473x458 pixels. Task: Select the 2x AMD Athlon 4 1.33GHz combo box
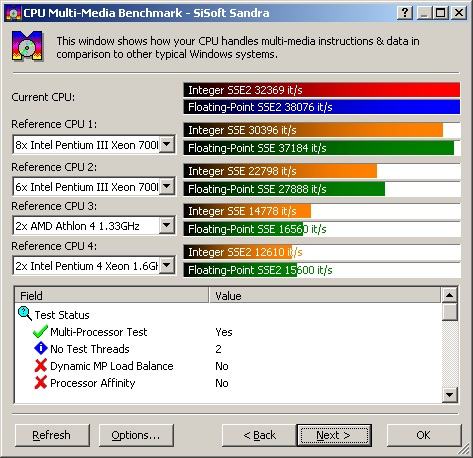(x=94, y=226)
